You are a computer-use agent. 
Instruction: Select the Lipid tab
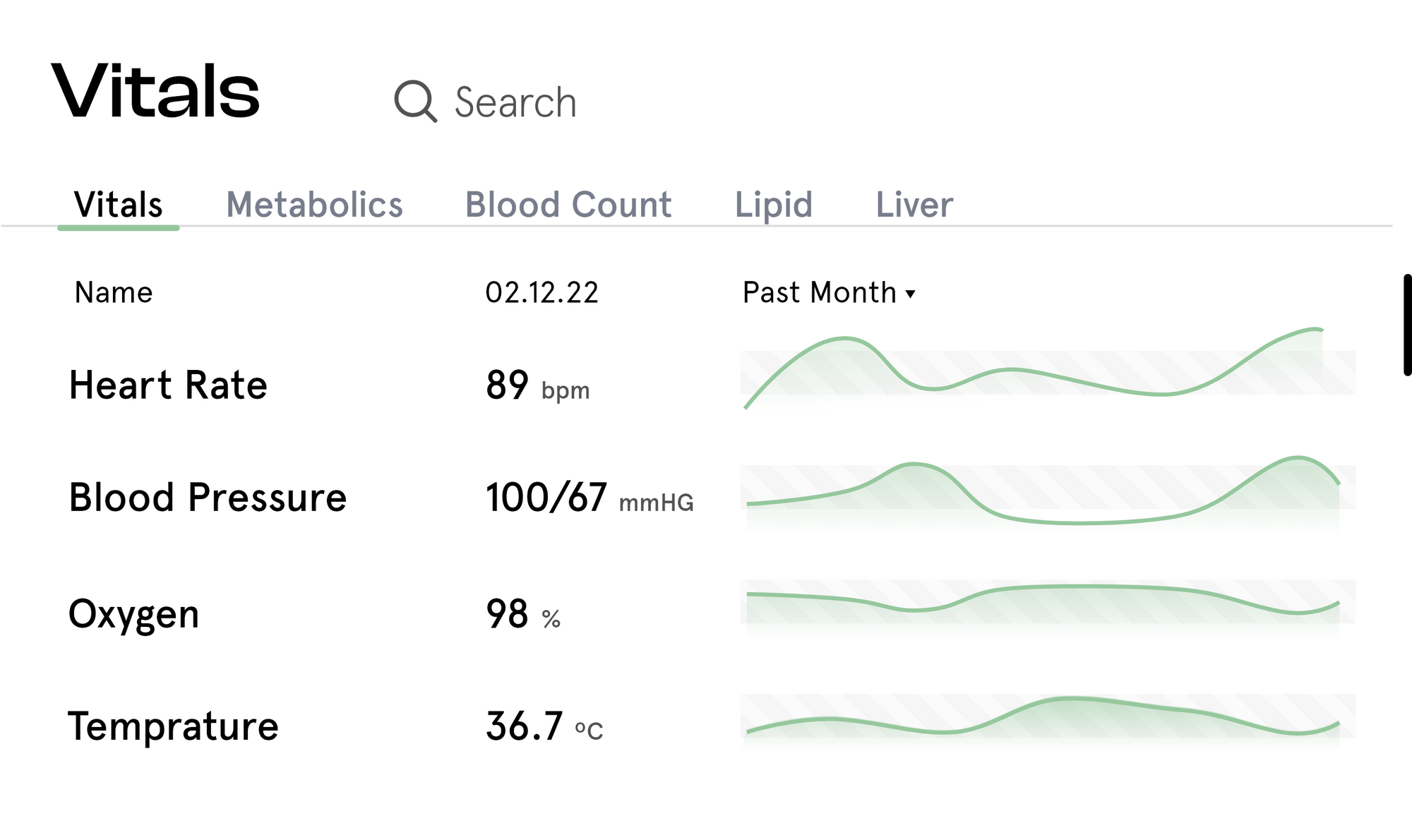click(774, 205)
